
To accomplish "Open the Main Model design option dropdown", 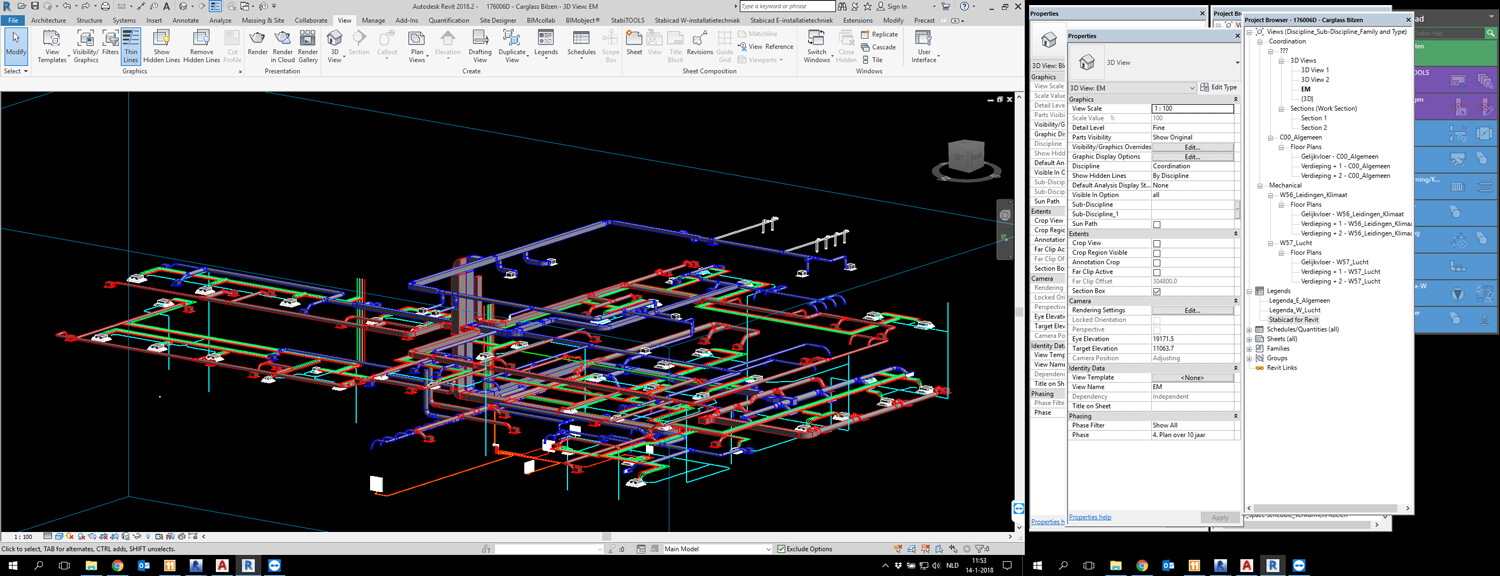I will [x=717, y=549].
